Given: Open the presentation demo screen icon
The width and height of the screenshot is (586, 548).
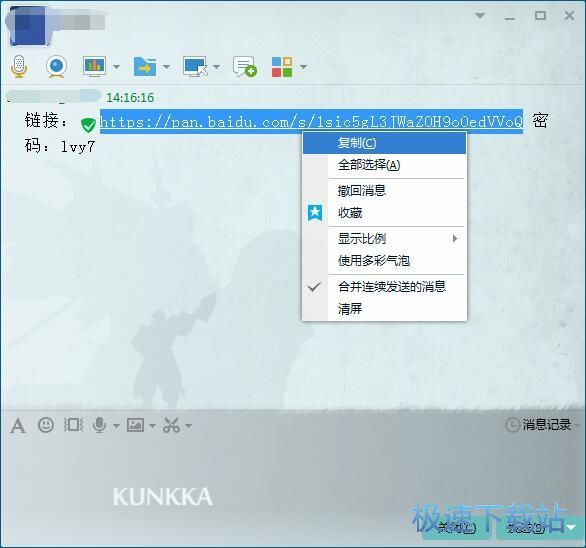Looking at the screenshot, I should pos(94,67).
